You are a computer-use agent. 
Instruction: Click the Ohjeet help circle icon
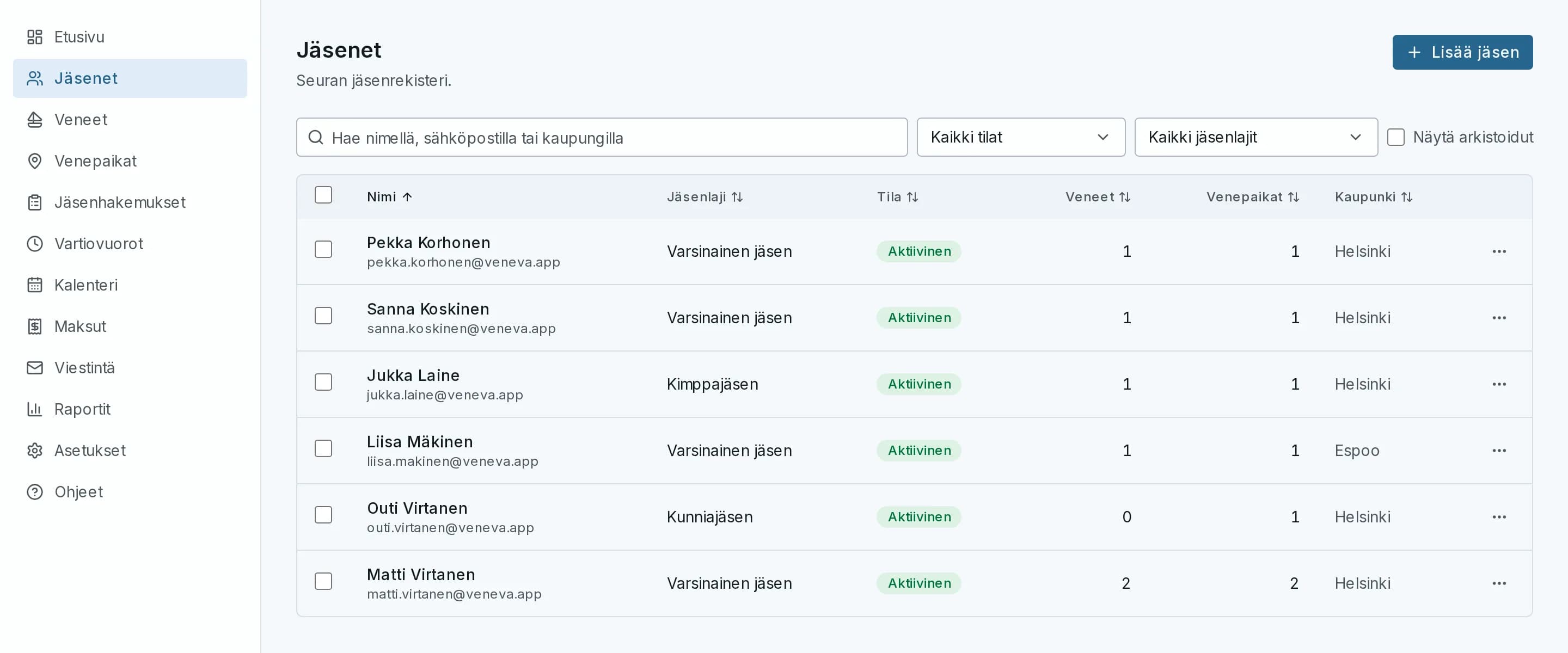click(35, 492)
